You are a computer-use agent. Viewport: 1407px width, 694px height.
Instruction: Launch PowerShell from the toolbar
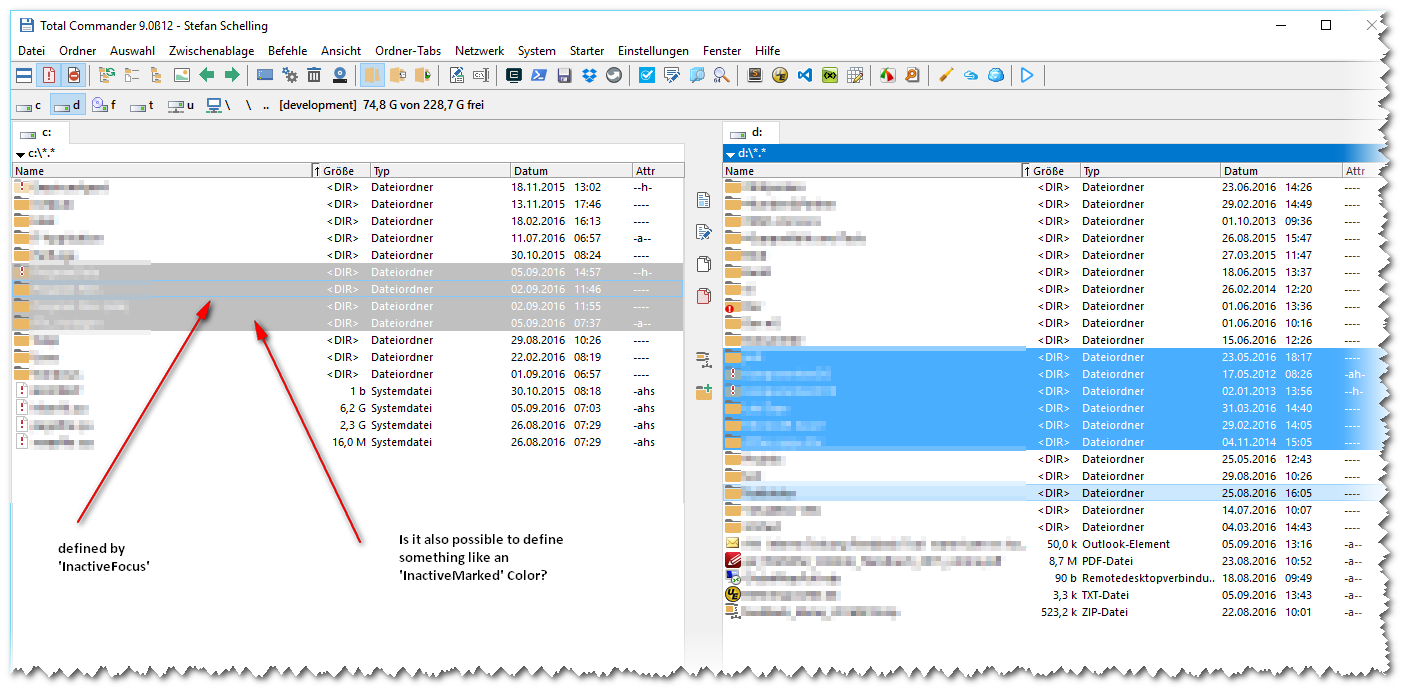coord(539,75)
